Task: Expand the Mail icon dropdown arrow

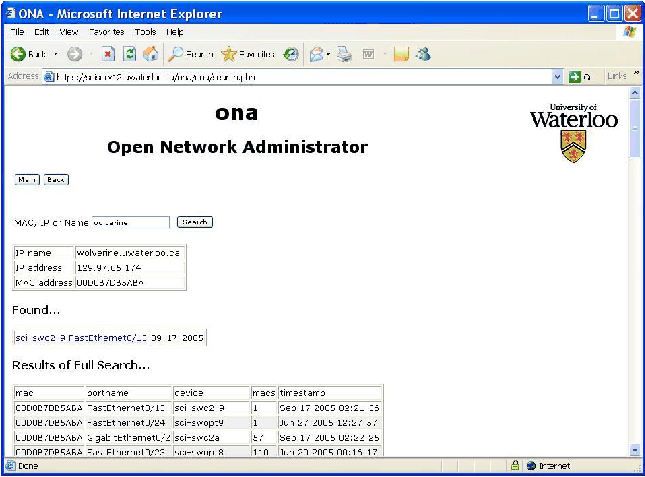Action: coord(328,54)
